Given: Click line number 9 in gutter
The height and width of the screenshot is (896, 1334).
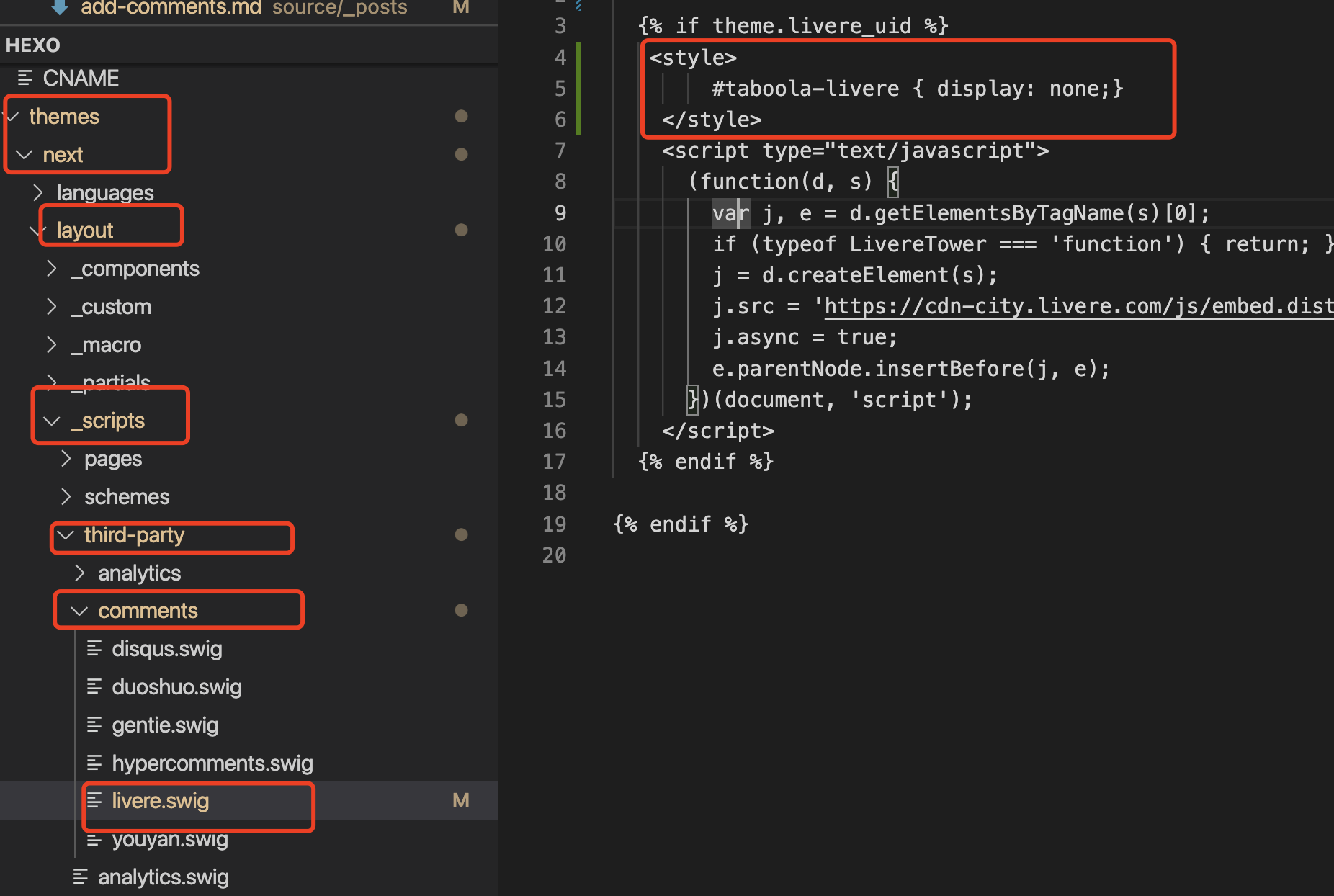Looking at the screenshot, I should point(560,213).
